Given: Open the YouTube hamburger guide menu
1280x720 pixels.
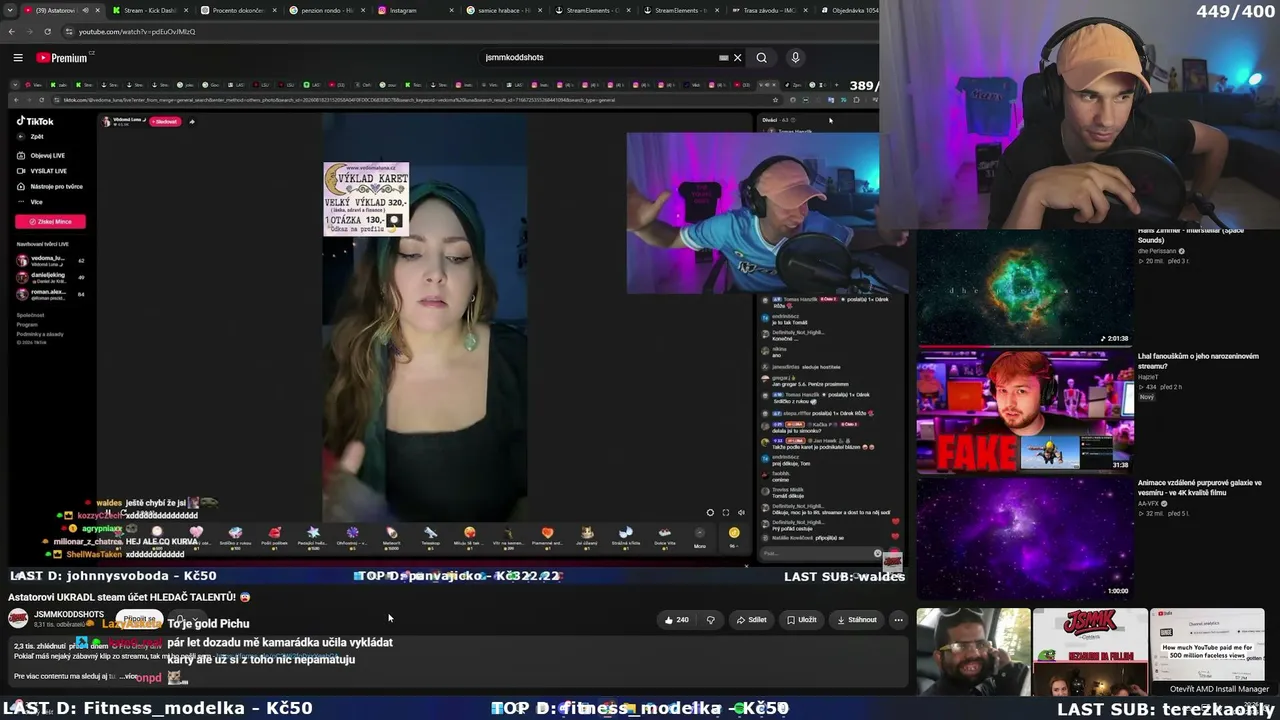Looking at the screenshot, I should [x=18, y=58].
